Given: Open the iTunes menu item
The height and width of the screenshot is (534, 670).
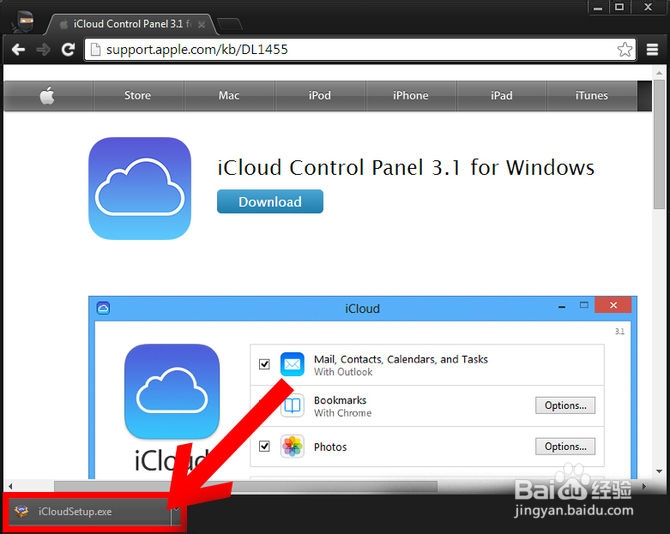Looking at the screenshot, I should (592, 95).
